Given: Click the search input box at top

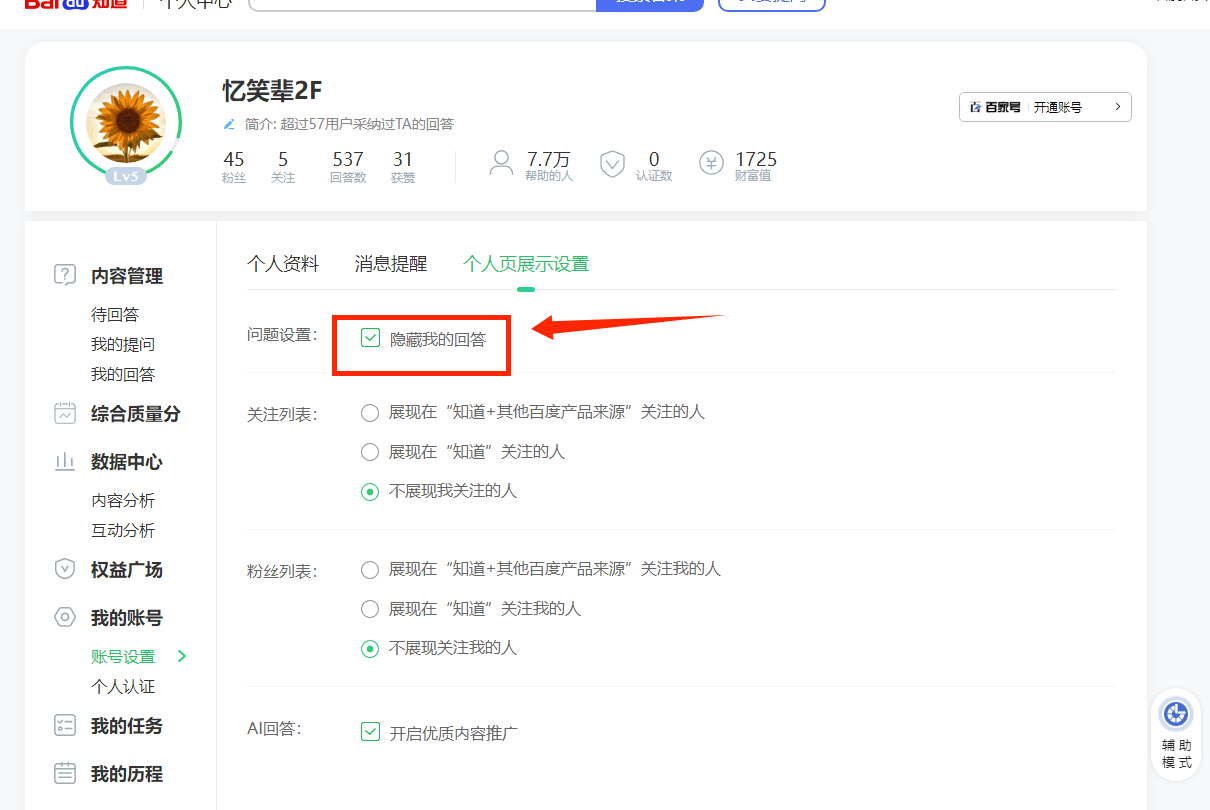Looking at the screenshot, I should (422, 3).
